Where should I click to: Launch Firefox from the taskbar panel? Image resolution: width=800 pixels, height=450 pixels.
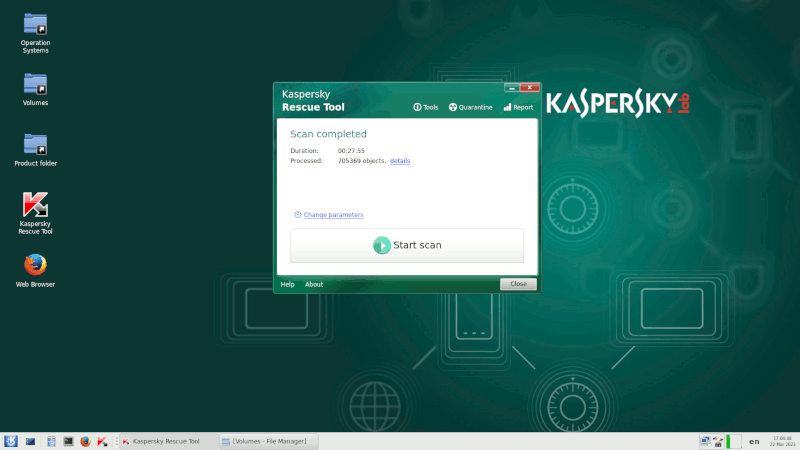tap(85, 441)
